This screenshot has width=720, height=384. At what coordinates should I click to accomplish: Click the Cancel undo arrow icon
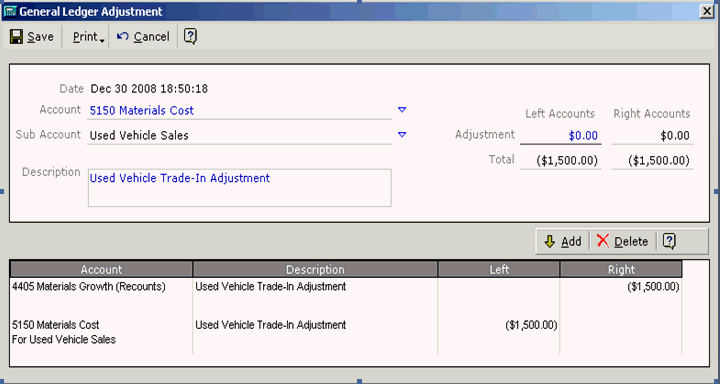[123, 36]
